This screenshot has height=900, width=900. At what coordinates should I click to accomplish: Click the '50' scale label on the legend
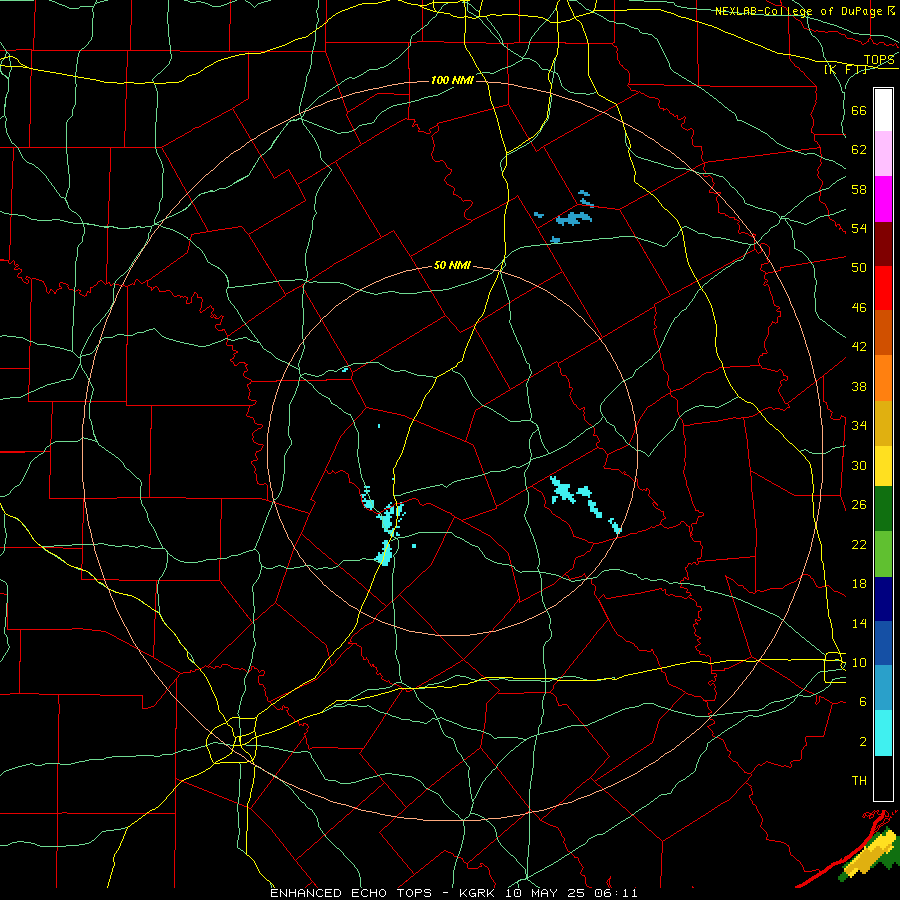[x=859, y=267]
